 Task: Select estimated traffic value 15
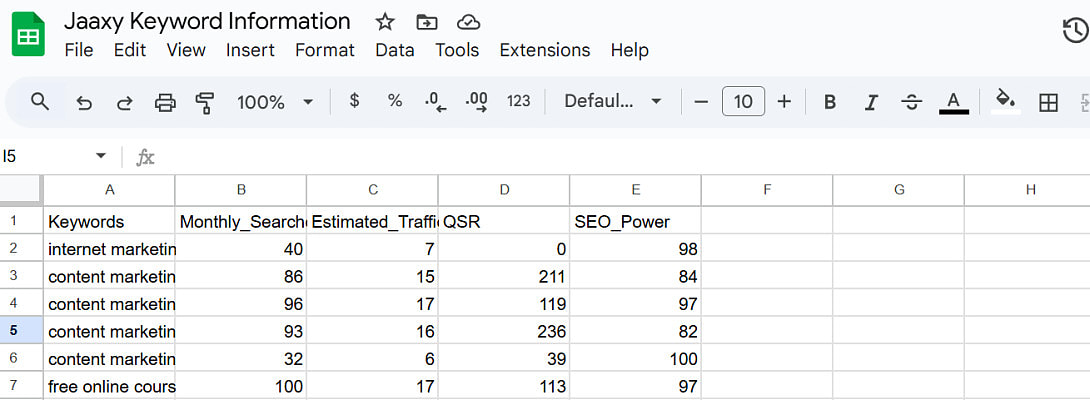point(373,277)
